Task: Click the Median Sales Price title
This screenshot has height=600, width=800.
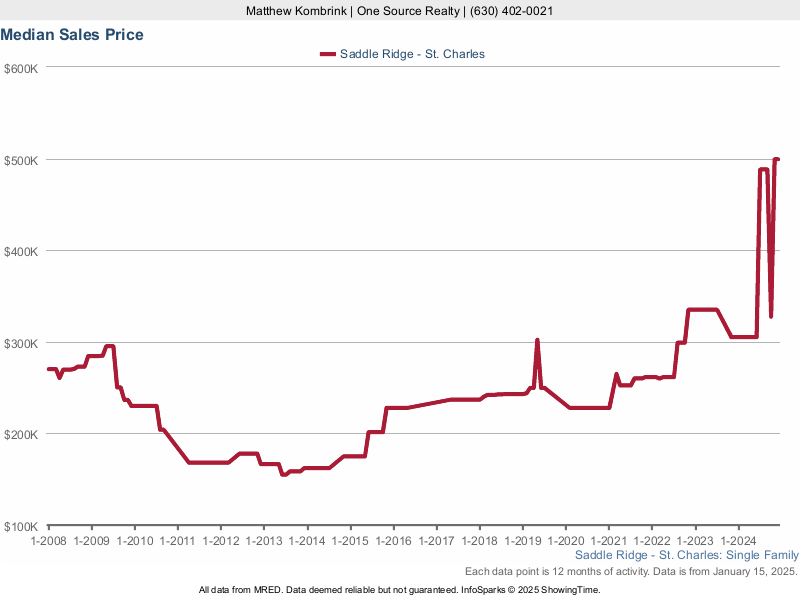Action: [x=72, y=35]
